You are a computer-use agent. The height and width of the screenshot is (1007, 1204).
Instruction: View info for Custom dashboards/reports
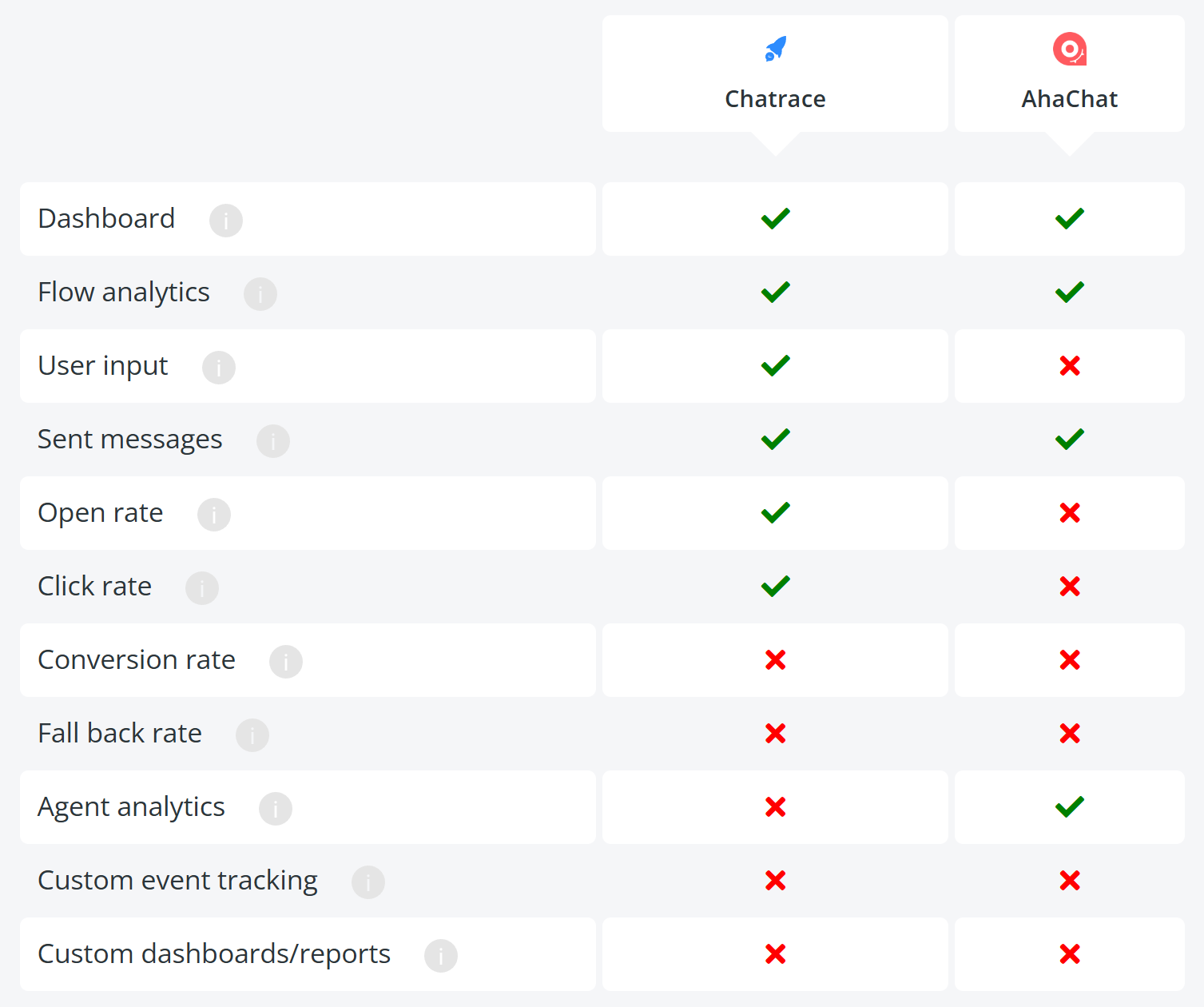pos(441,955)
